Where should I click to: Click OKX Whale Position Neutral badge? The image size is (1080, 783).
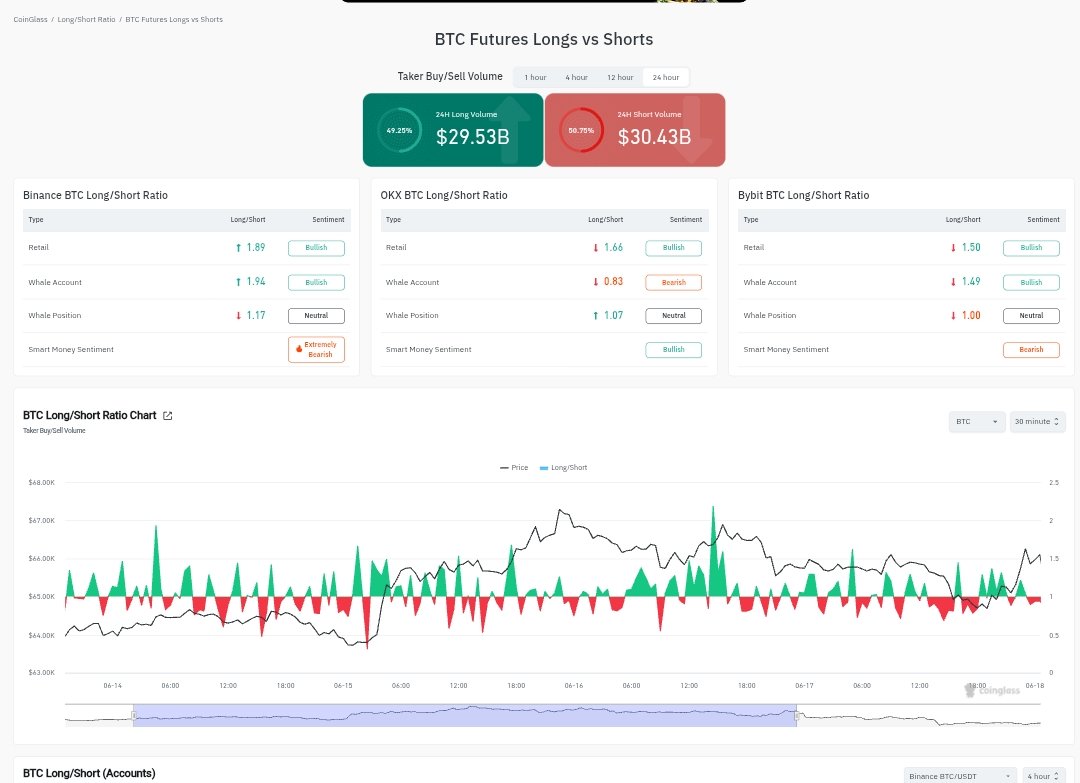point(674,315)
